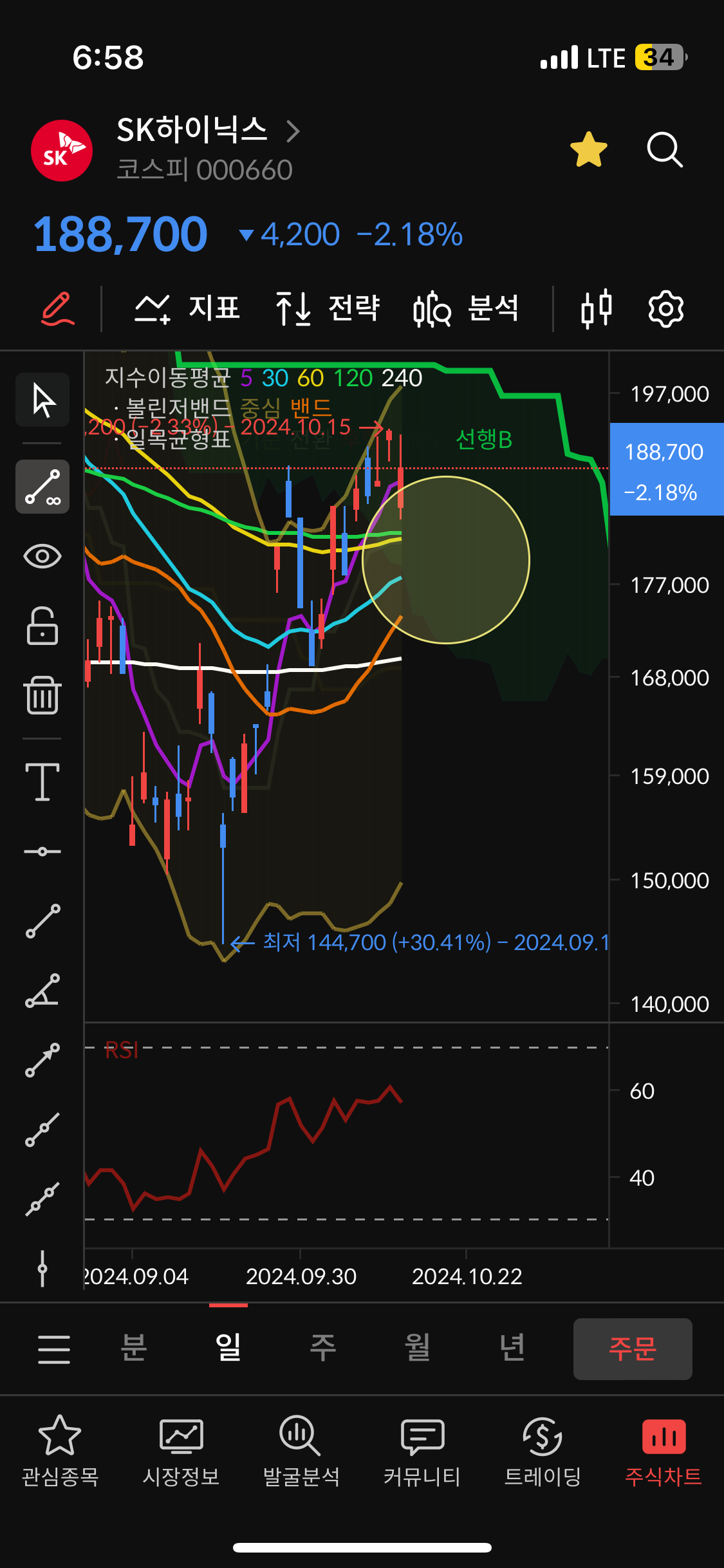Switch chart to 월 monthly interval

click(x=418, y=1347)
